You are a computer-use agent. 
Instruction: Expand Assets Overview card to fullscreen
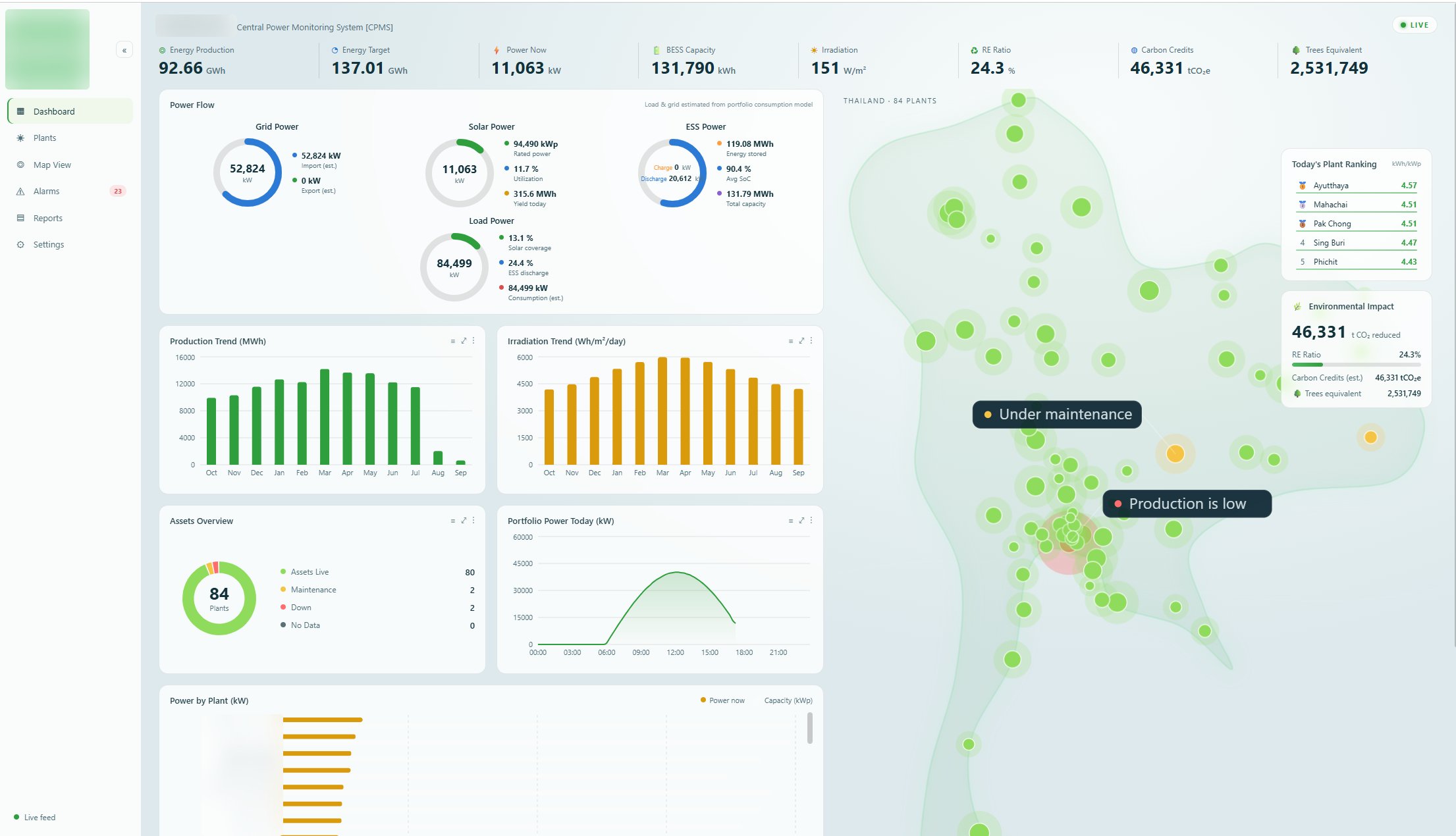pyautogui.click(x=464, y=521)
